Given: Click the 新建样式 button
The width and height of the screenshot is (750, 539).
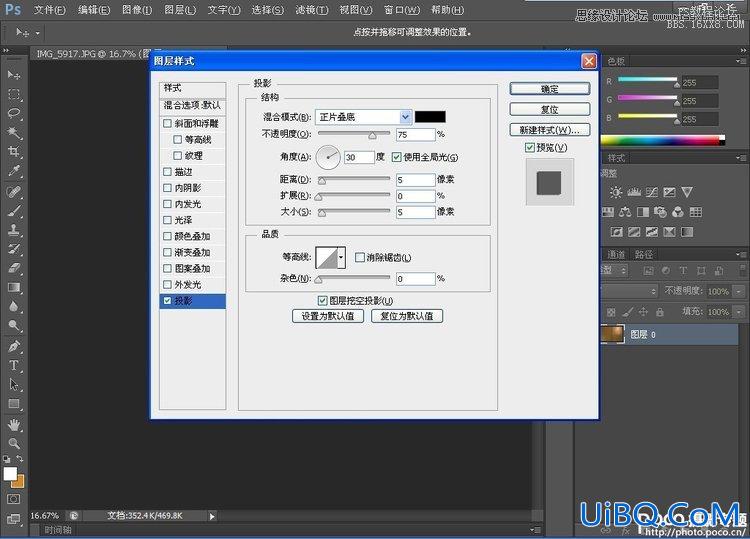Looking at the screenshot, I should (550, 130).
